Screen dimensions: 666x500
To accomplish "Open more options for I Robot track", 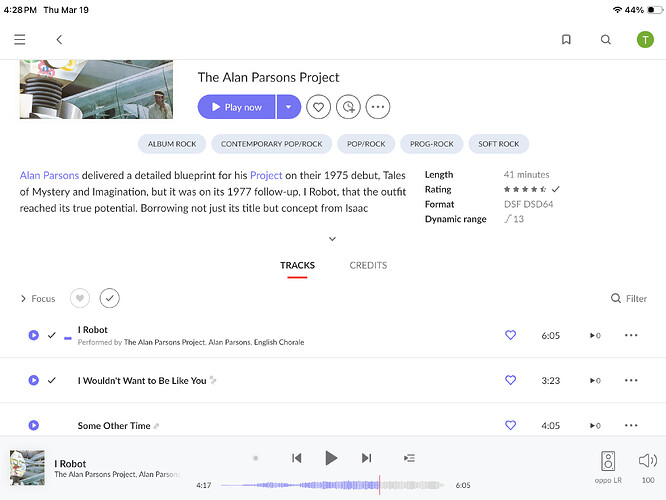I will [631, 335].
